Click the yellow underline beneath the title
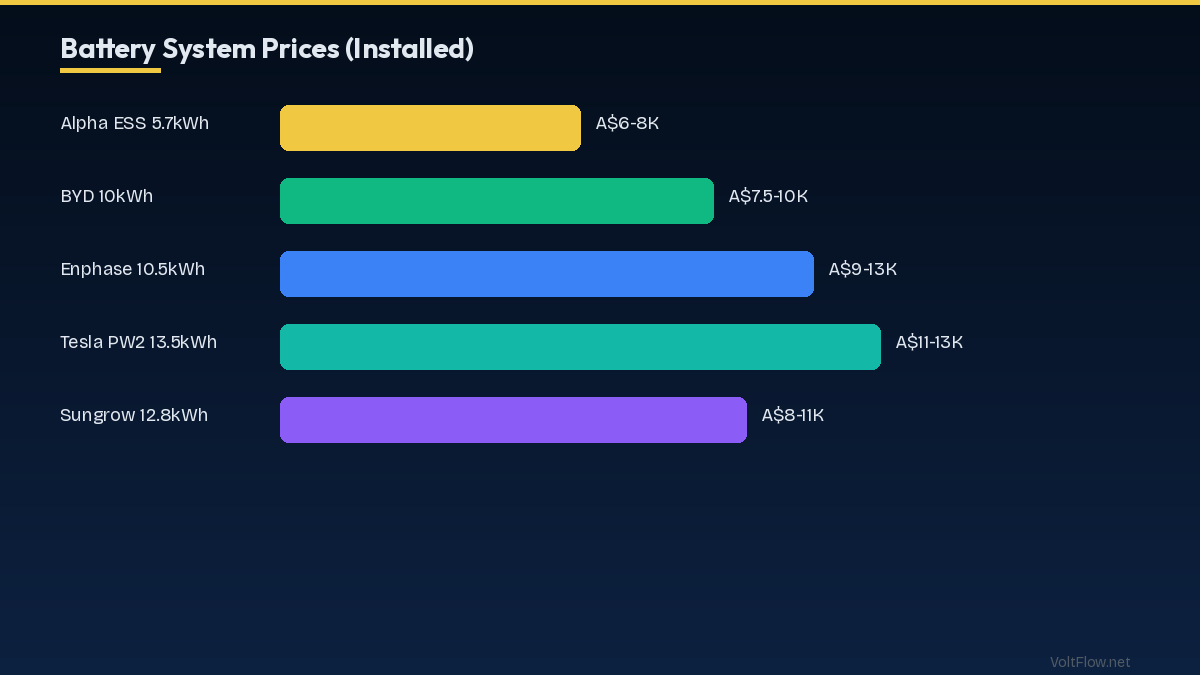Viewport: 1200px width, 675px height. (x=110, y=70)
